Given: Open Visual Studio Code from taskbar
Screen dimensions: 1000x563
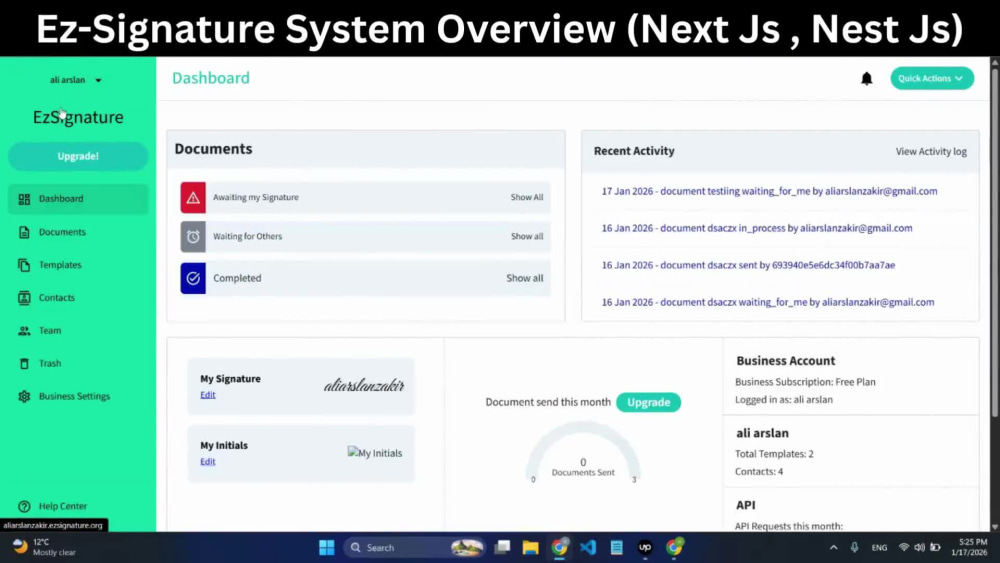Looking at the screenshot, I should point(588,547).
